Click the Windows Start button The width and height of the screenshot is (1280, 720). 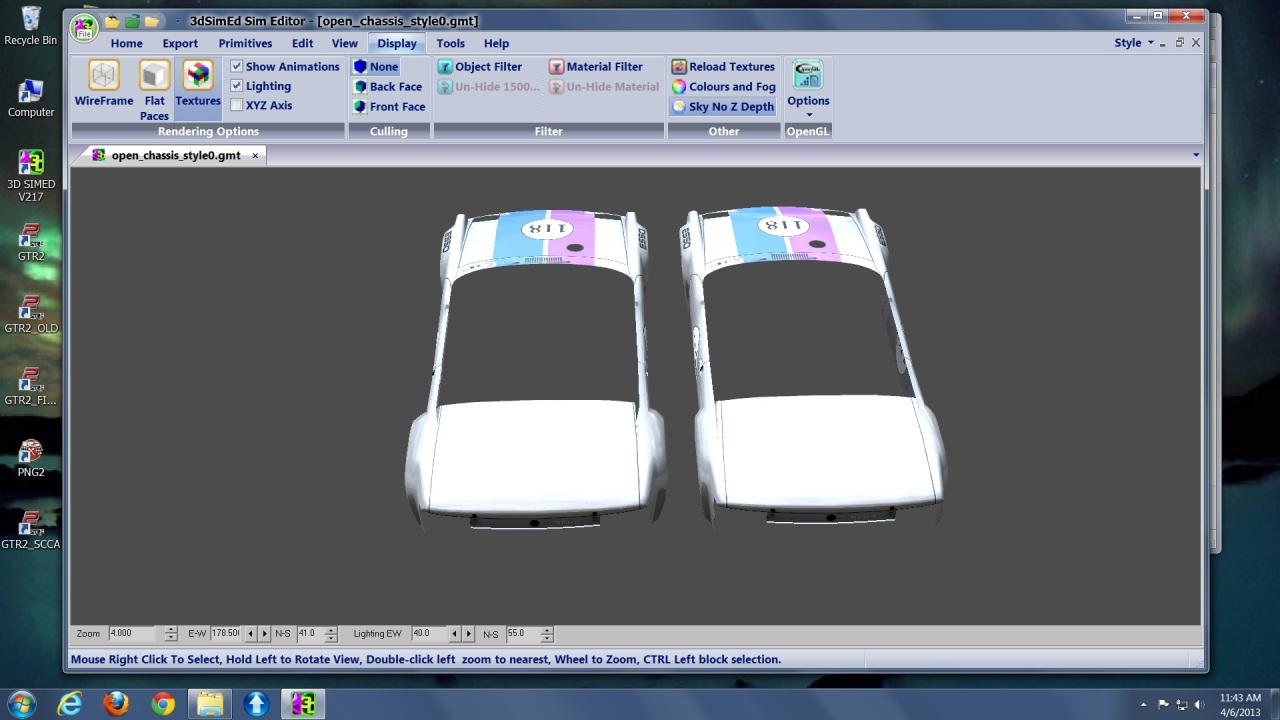click(21, 704)
